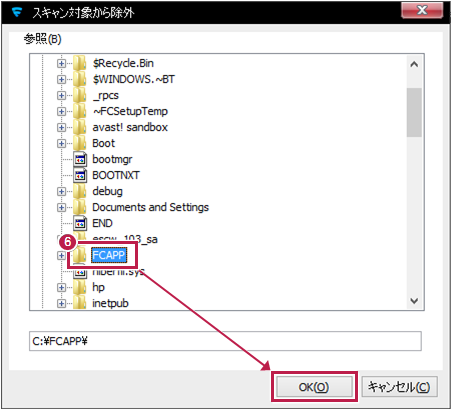Select the highlighted FCAPP folder

click(x=109, y=255)
